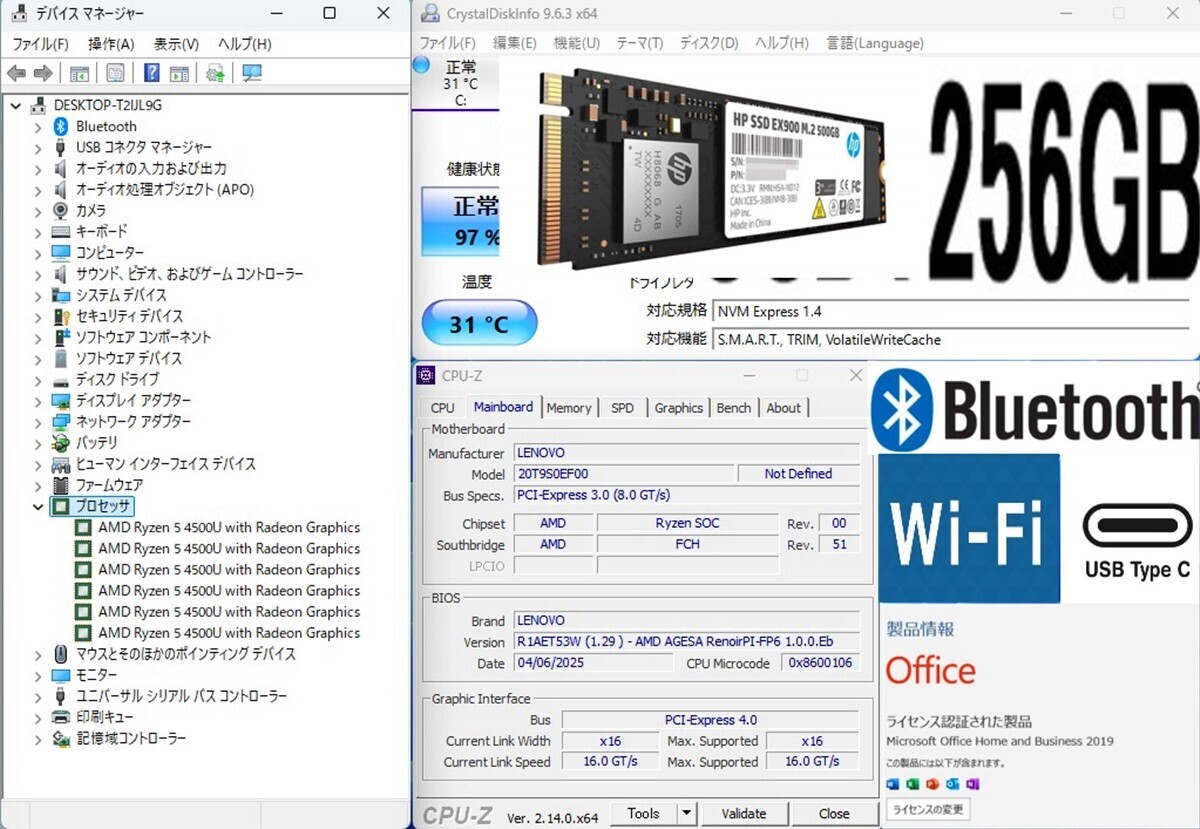This screenshot has height=829, width=1200.
Task: Click the Model field 20T9S0EF00
Action: (x=624, y=474)
